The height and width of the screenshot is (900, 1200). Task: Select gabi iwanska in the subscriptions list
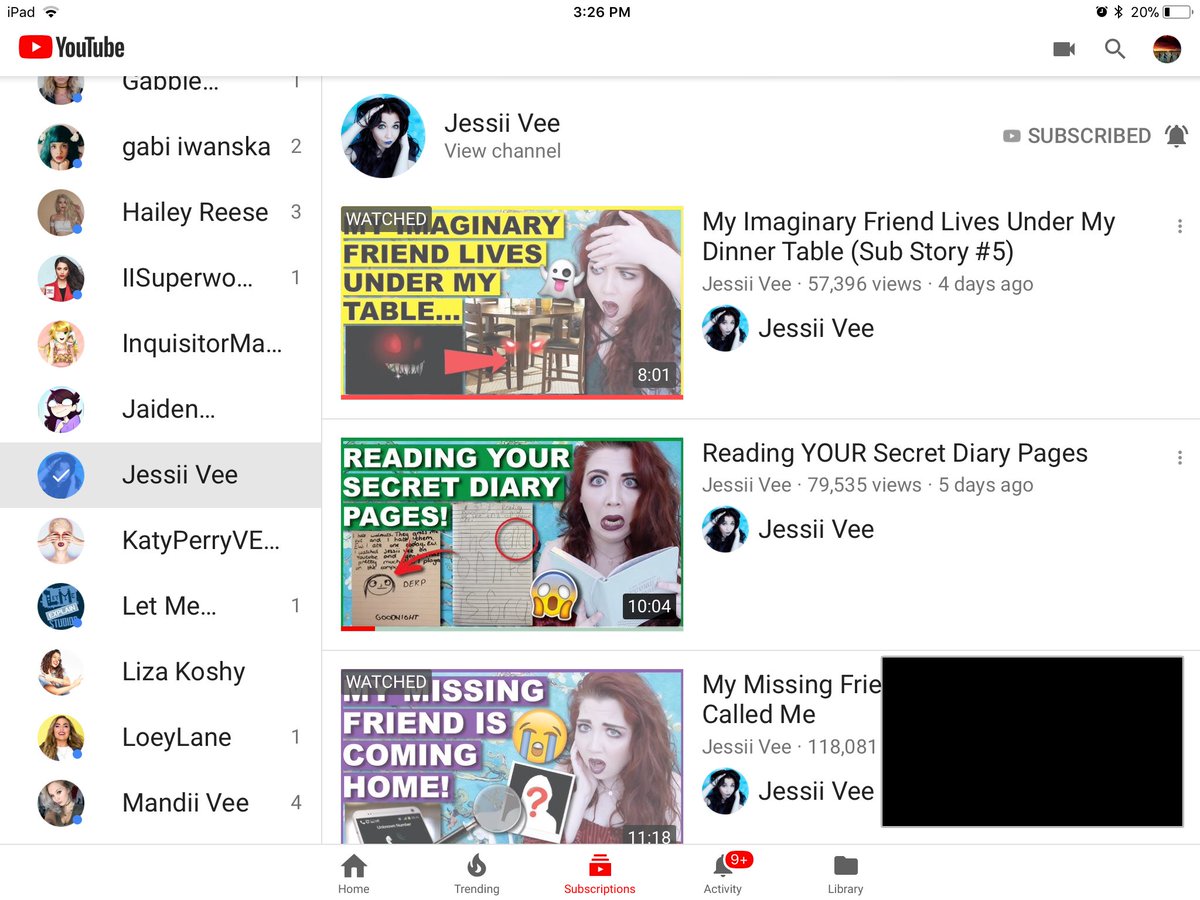pos(160,147)
